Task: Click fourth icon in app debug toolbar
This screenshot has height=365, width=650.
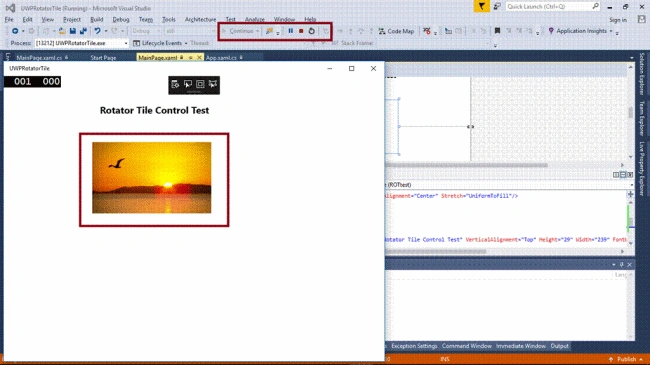Action: coord(213,84)
